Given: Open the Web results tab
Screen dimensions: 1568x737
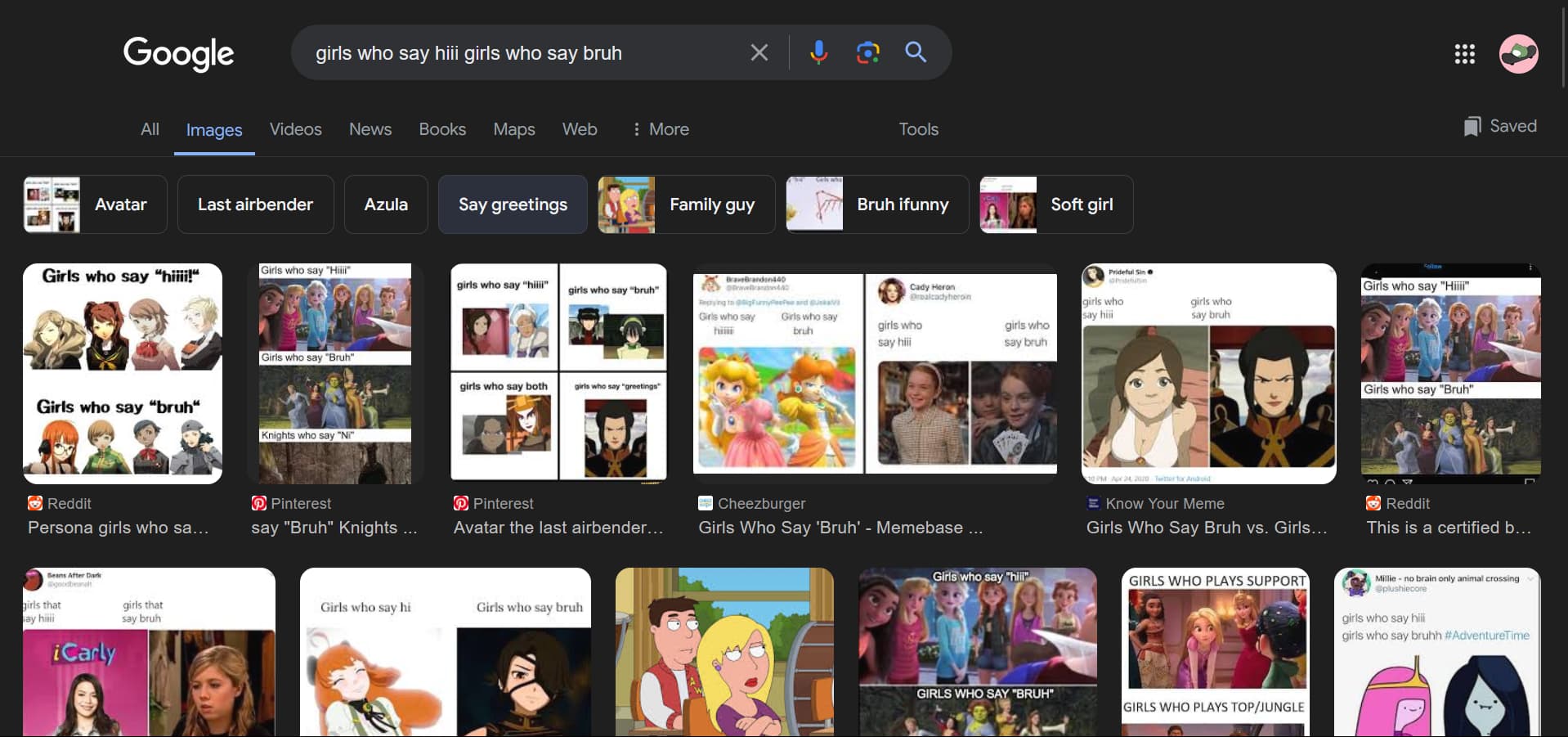Looking at the screenshot, I should (580, 129).
